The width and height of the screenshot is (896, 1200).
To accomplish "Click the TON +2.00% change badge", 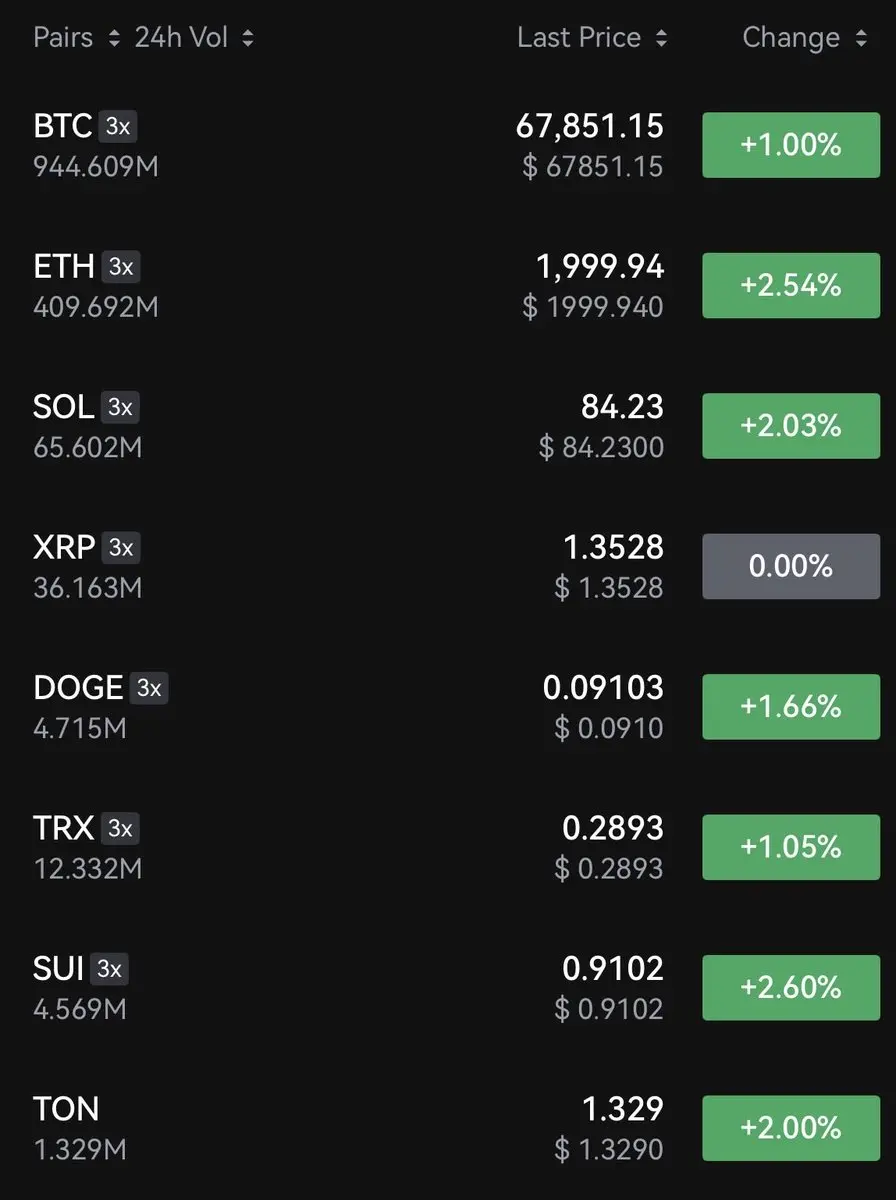I will tap(790, 1128).
